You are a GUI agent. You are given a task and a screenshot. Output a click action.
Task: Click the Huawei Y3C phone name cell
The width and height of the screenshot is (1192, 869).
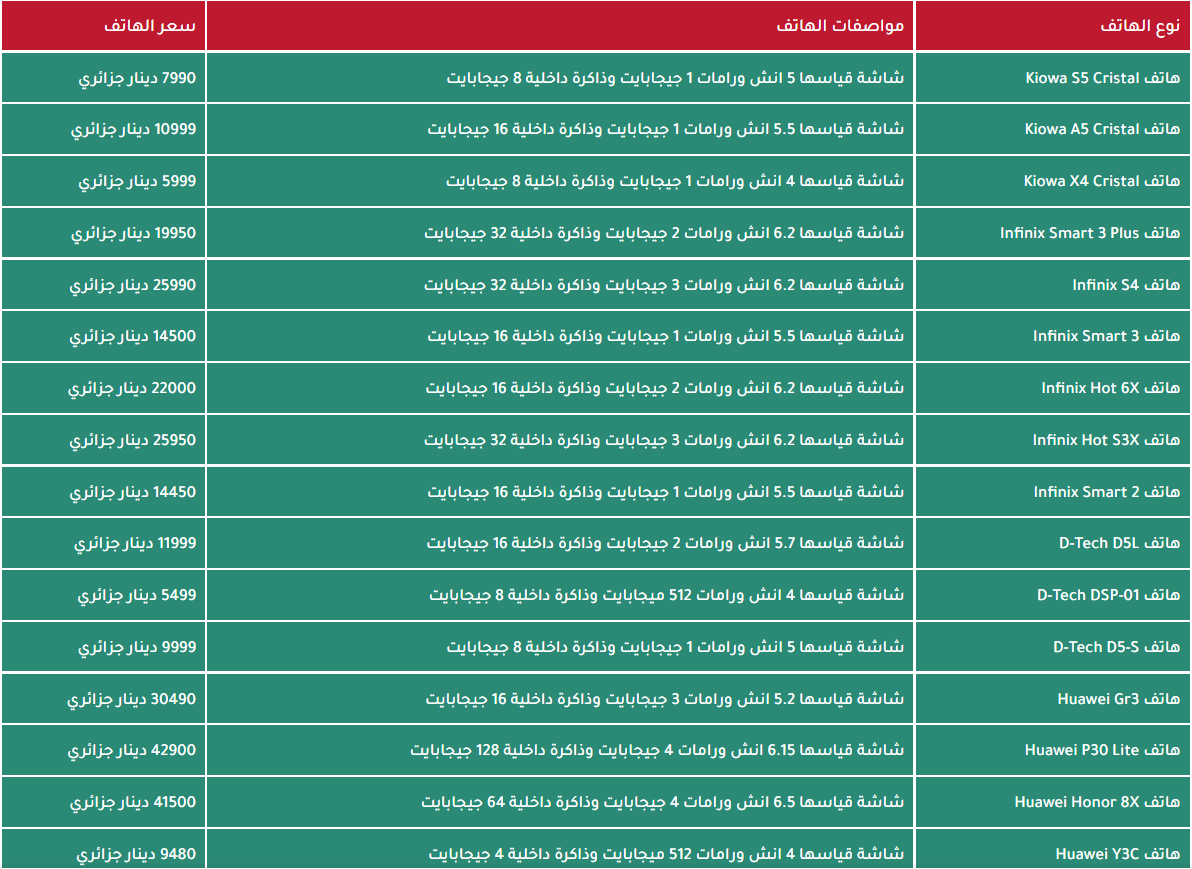click(1053, 848)
